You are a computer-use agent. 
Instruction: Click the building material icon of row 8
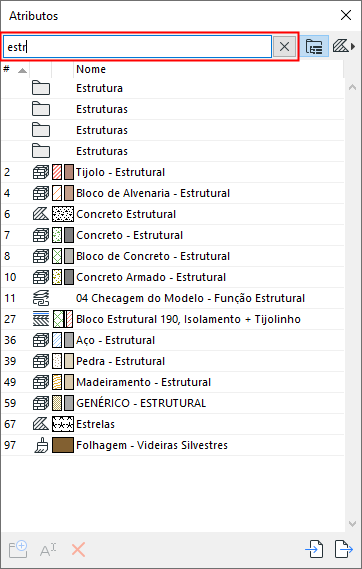tap(41, 256)
